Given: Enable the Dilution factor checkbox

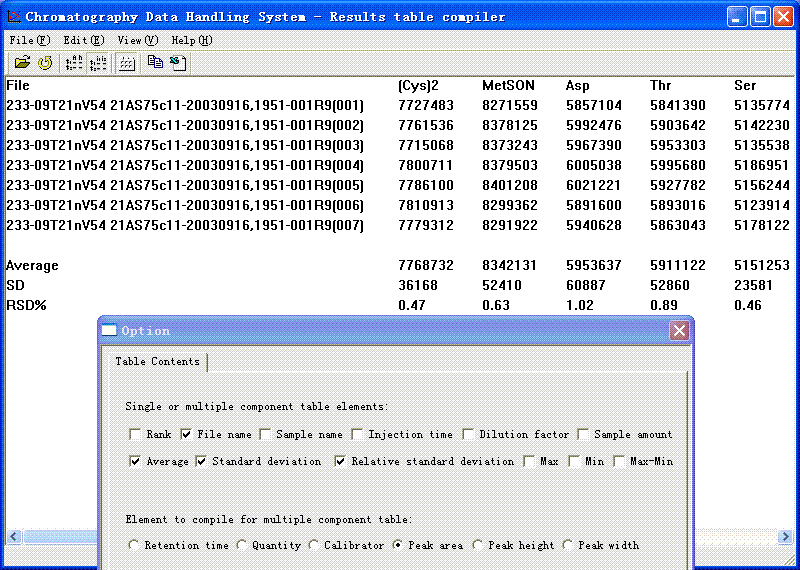Looking at the screenshot, I should coord(468,434).
